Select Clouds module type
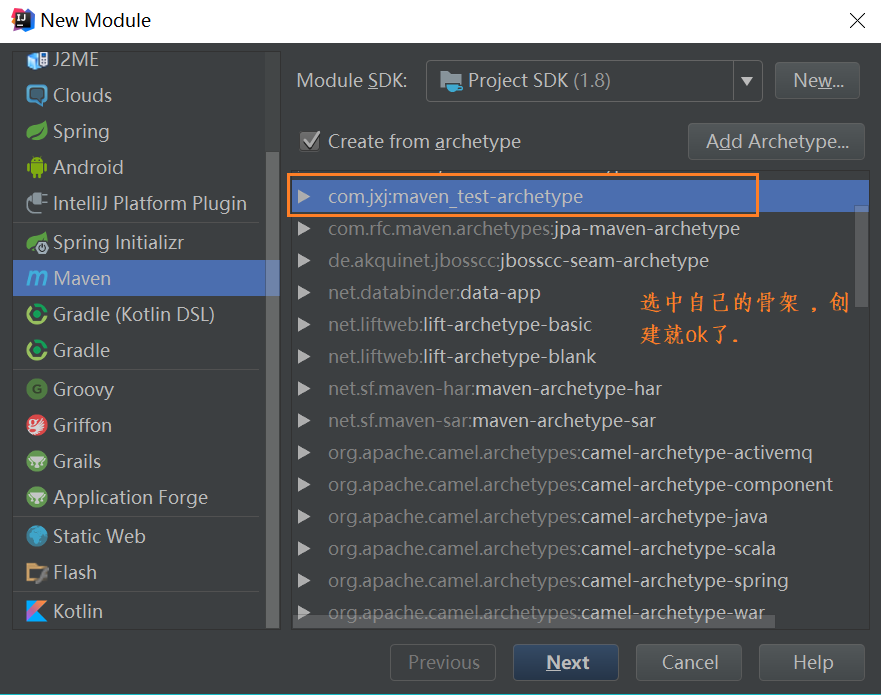 (x=139, y=95)
